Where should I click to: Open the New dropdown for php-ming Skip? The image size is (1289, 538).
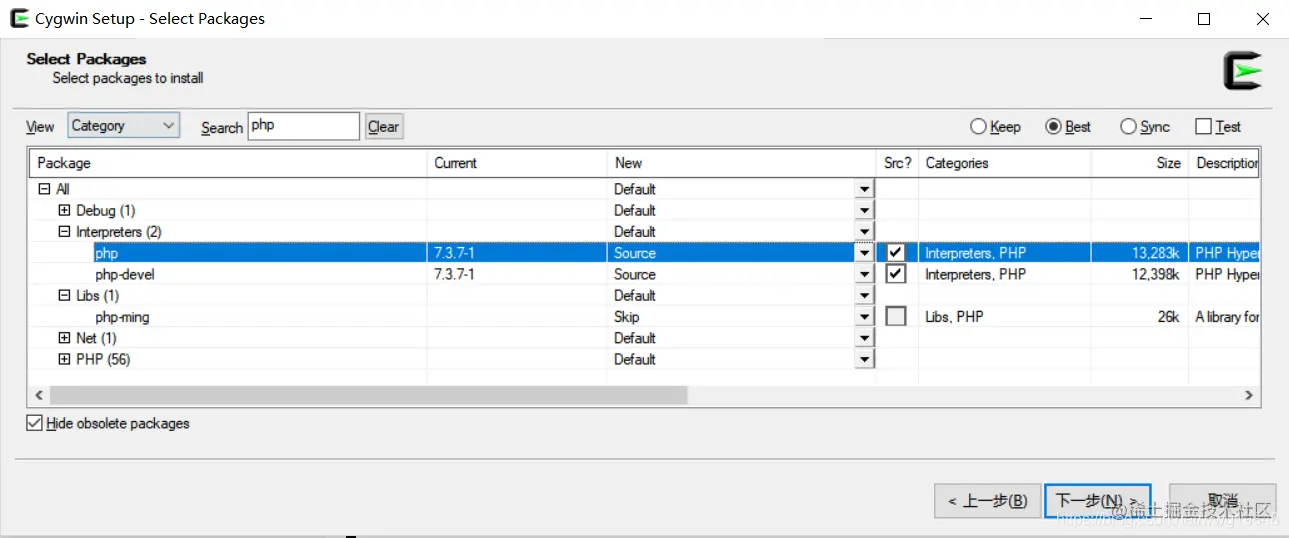click(x=865, y=317)
